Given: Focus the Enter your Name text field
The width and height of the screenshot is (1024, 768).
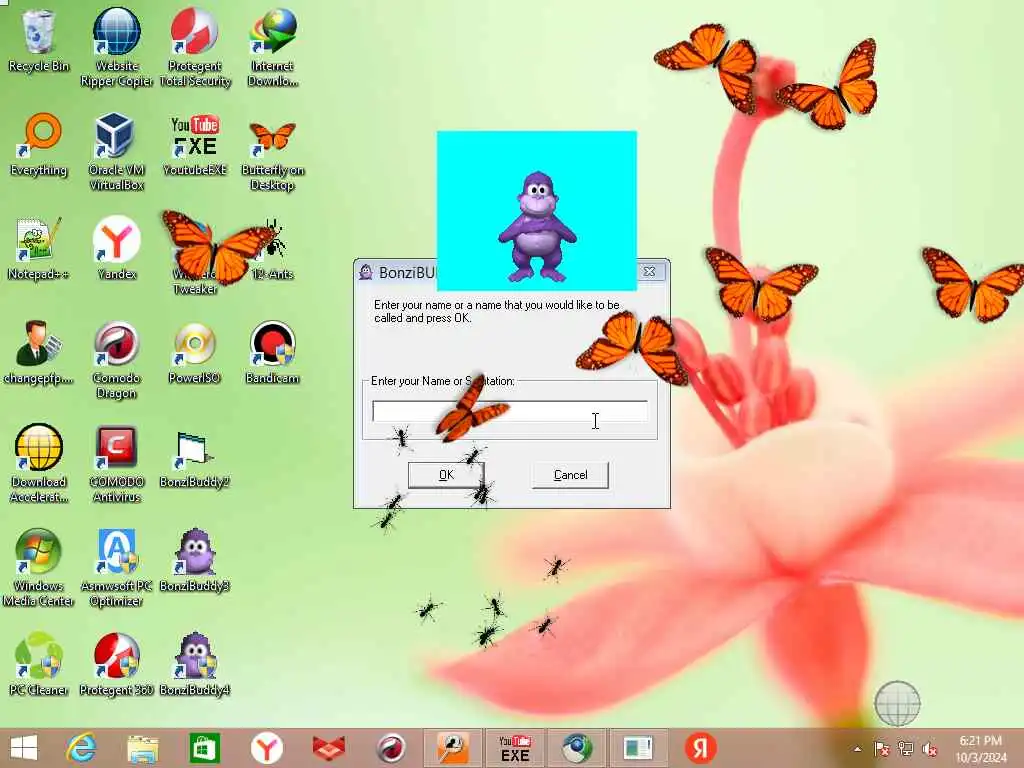Looking at the screenshot, I should click(509, 411).
